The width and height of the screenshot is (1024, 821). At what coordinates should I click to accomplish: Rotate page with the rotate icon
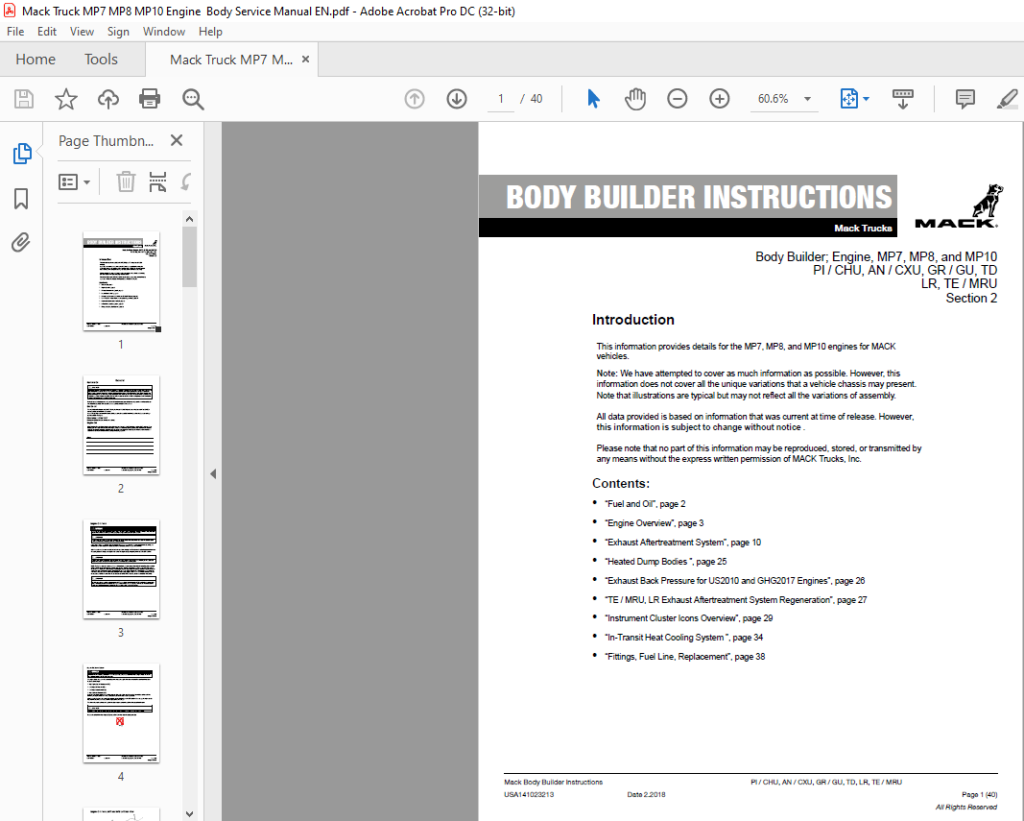[x=185, y=182]
